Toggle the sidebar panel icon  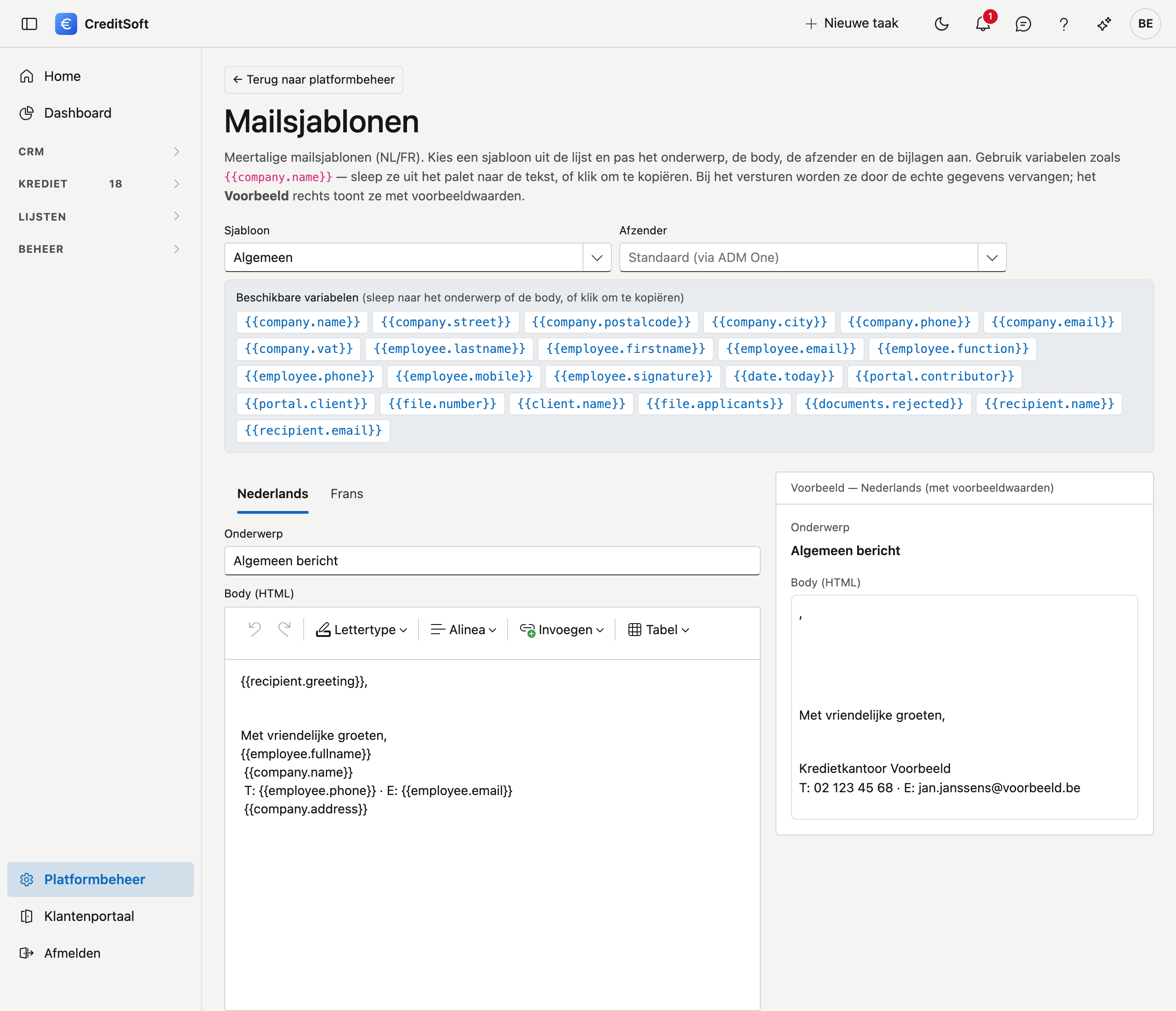pos(29,24)
